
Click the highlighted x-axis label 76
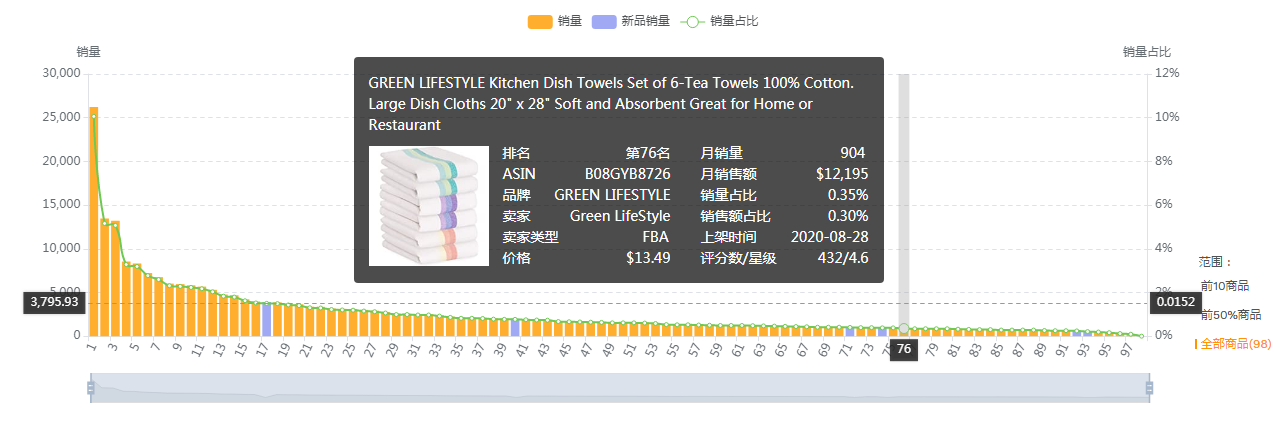(904, 349)
